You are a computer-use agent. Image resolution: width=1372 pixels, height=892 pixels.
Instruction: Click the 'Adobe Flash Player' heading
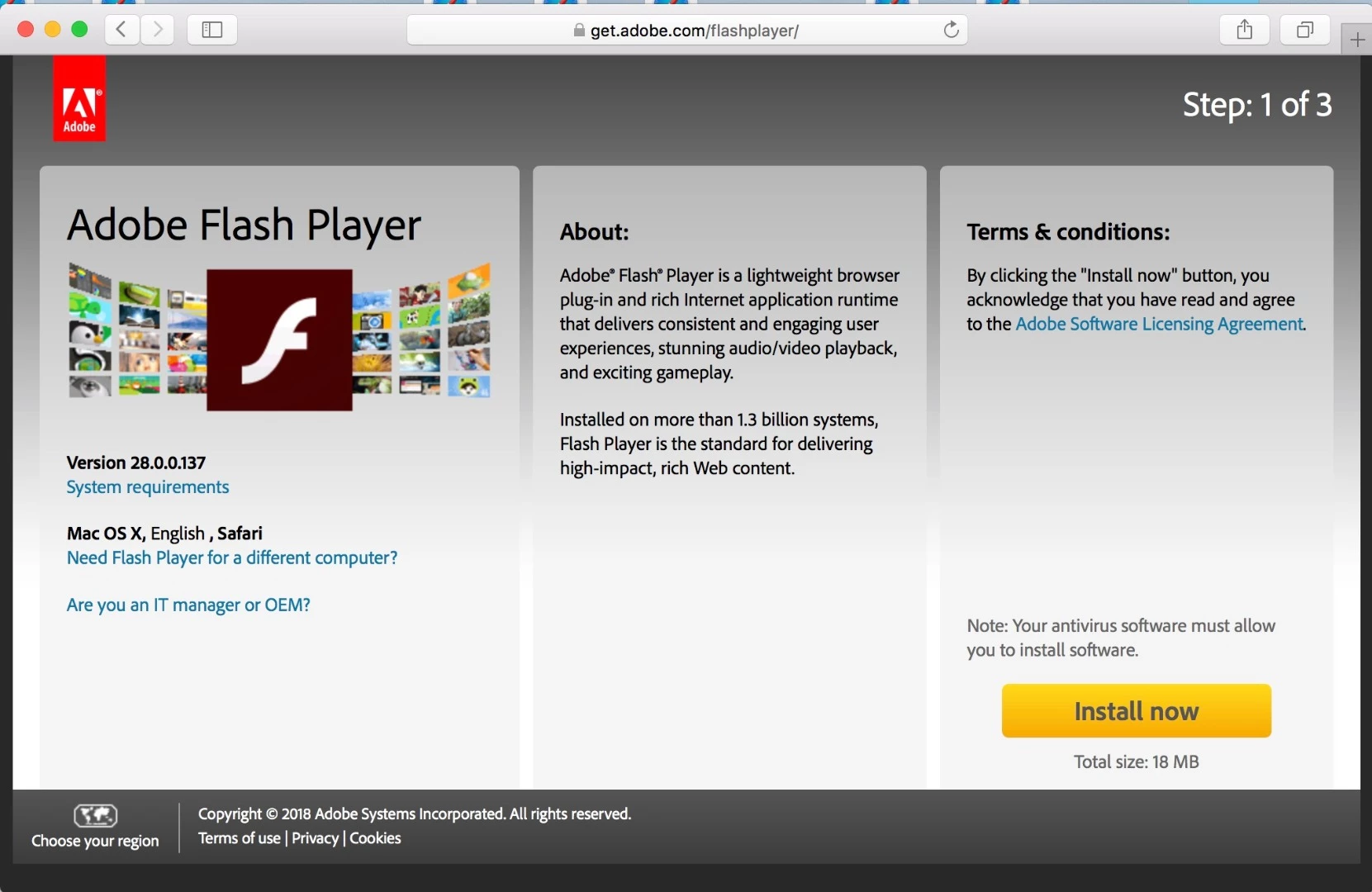244,225
